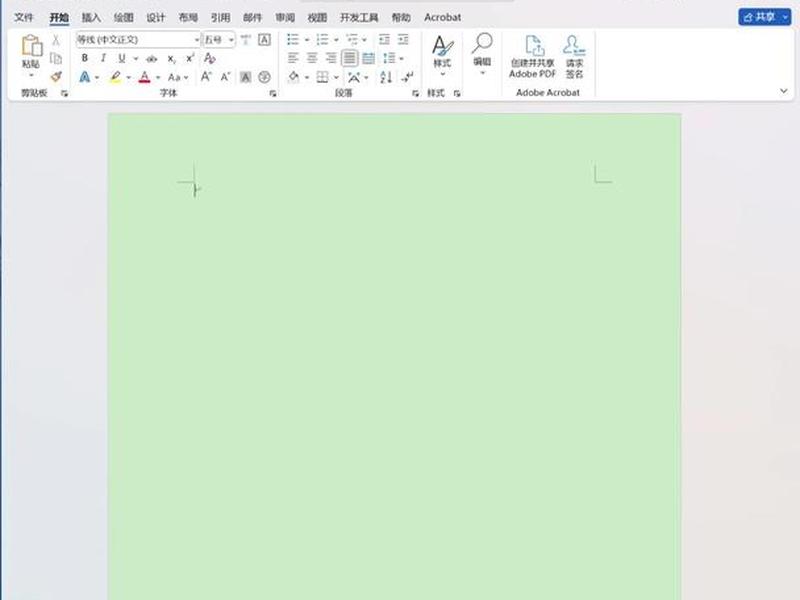Click the text effects A icon
800x600 pixels.
click(85, 77)
